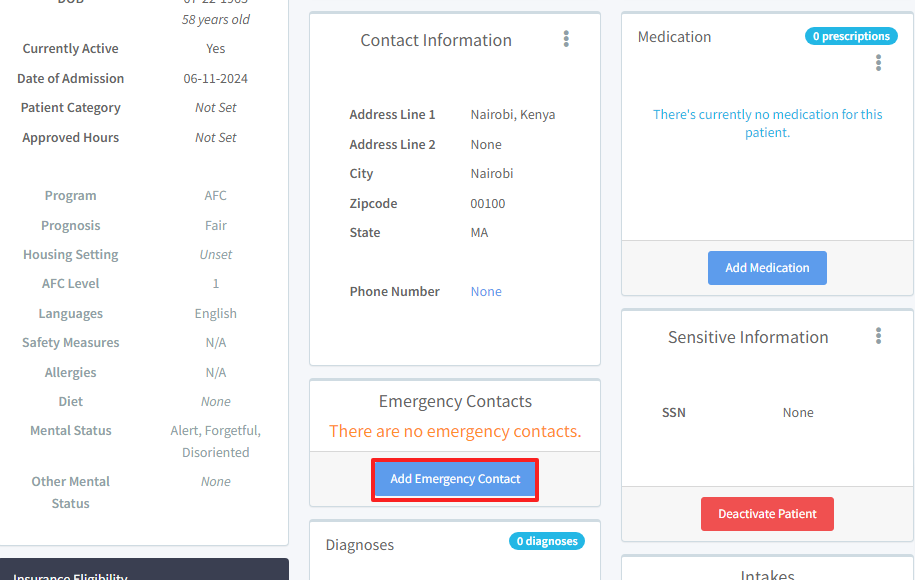915x580 pixels.
Task: Click the Phone Number None link
Action: (486, 292)
